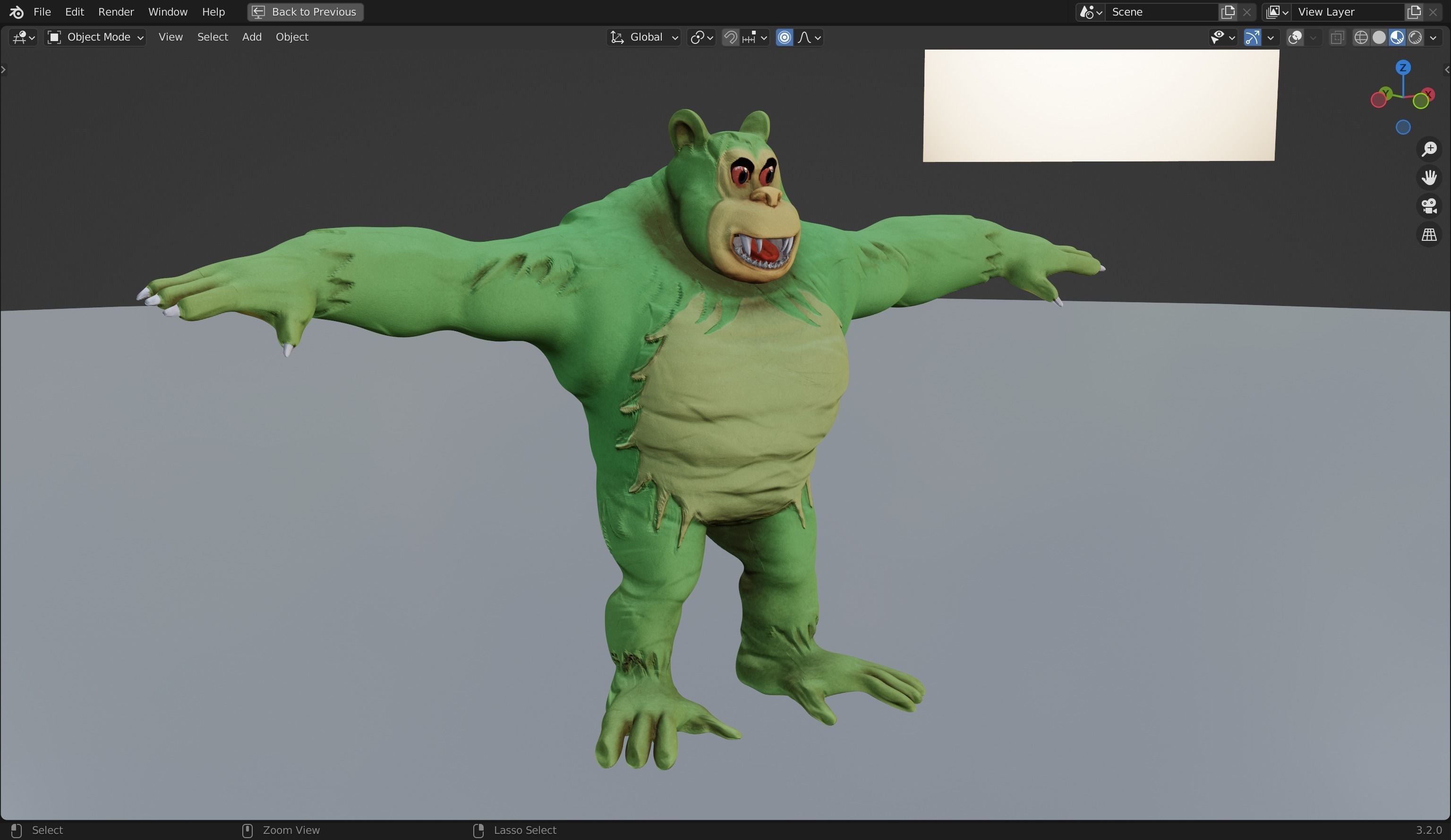This screenshot has height=840, width=1451.
Task: Open the Edit menu
Action: tap(74, 11)
